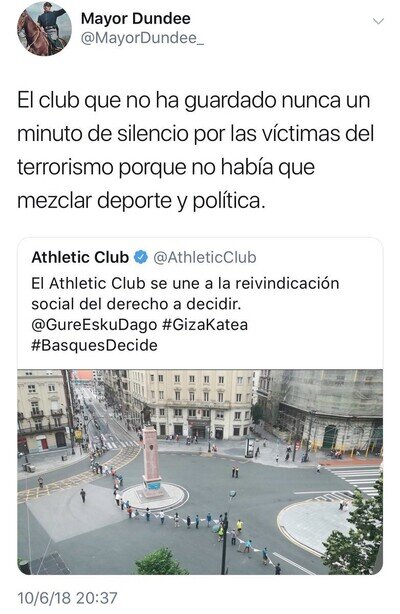400x614 pixels.
Task: Click the word 'terrorismo' in the tweet
Action: pos(65,167)
